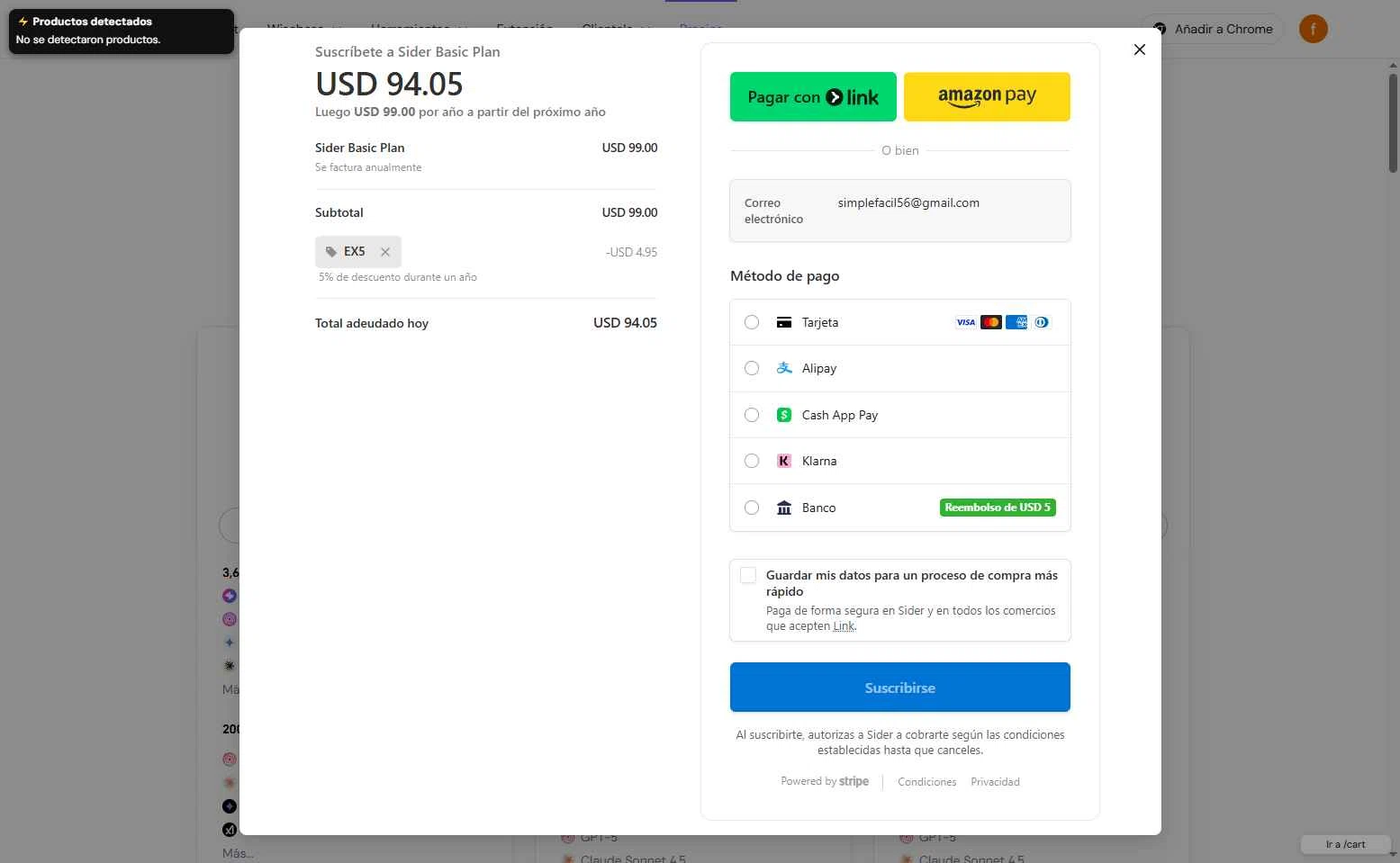
Task: Open the Condiciones link
Action: pos(926,782)
